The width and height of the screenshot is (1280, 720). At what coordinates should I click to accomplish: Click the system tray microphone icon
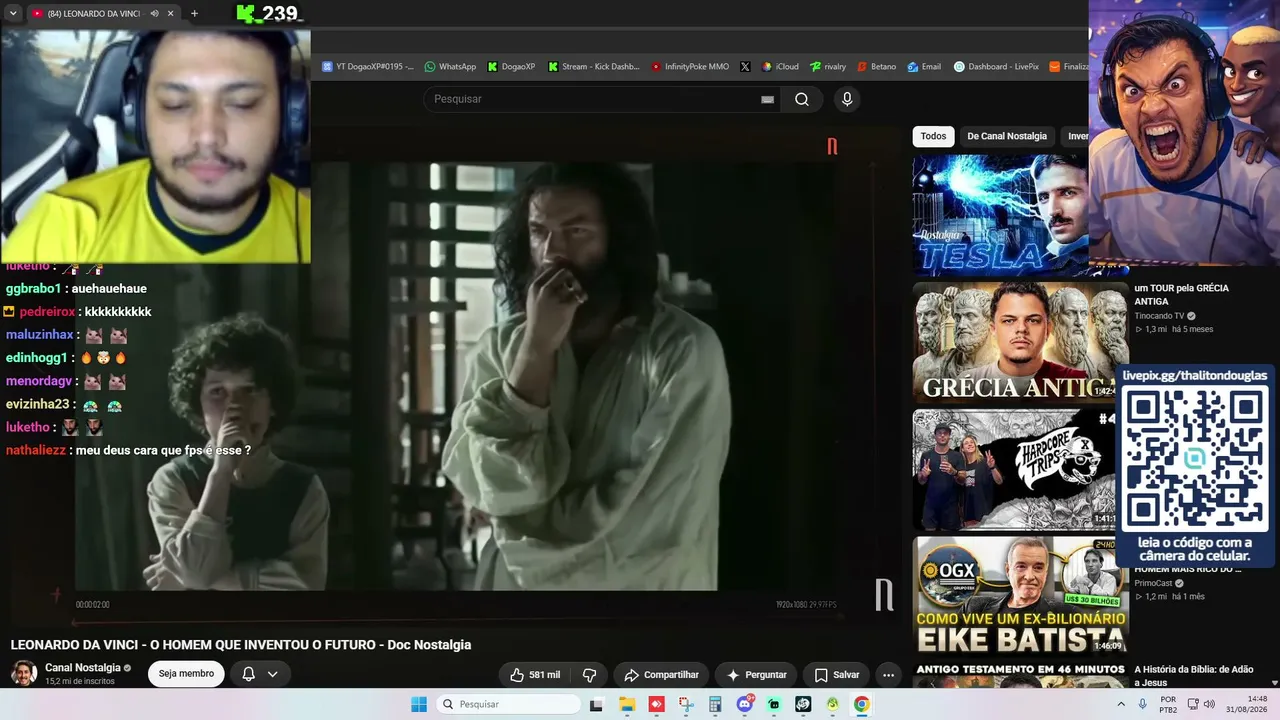(x=1142, y=704)
